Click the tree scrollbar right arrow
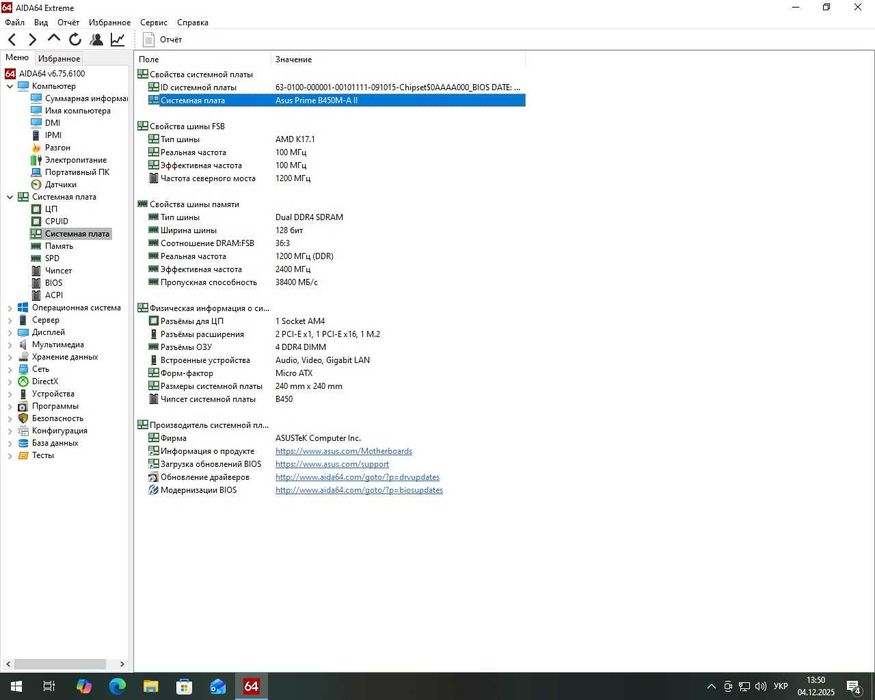 point(122,664)
